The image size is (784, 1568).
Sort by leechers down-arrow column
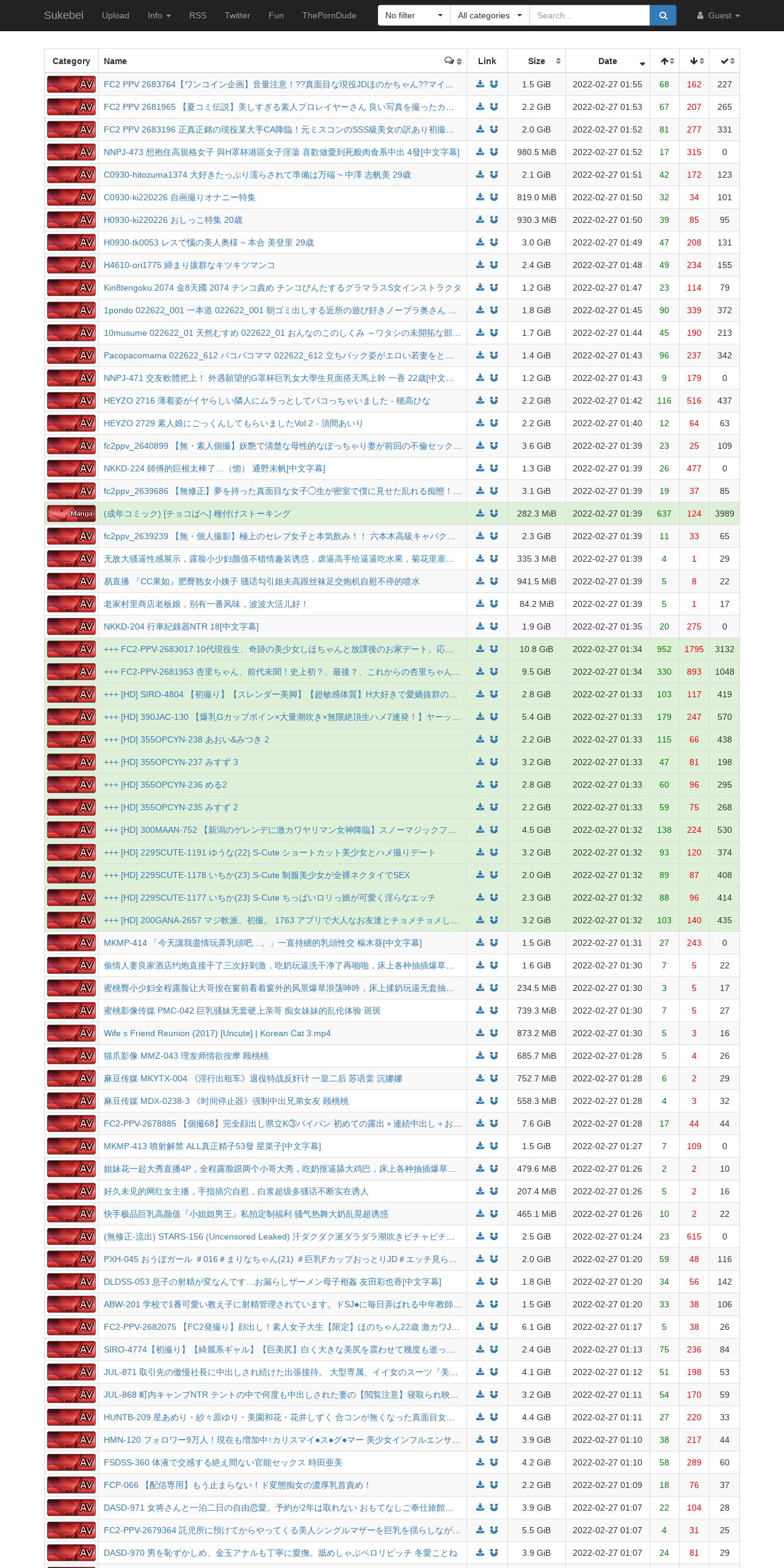pos(694,61)
